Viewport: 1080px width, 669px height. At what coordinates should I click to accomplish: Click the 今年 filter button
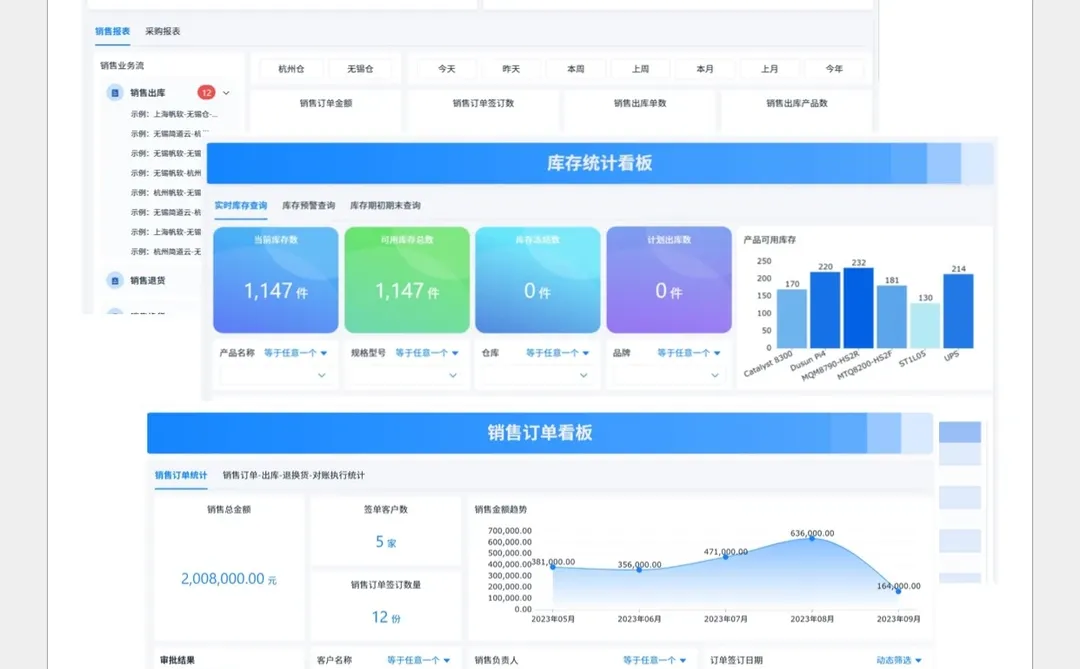point(835,68)
